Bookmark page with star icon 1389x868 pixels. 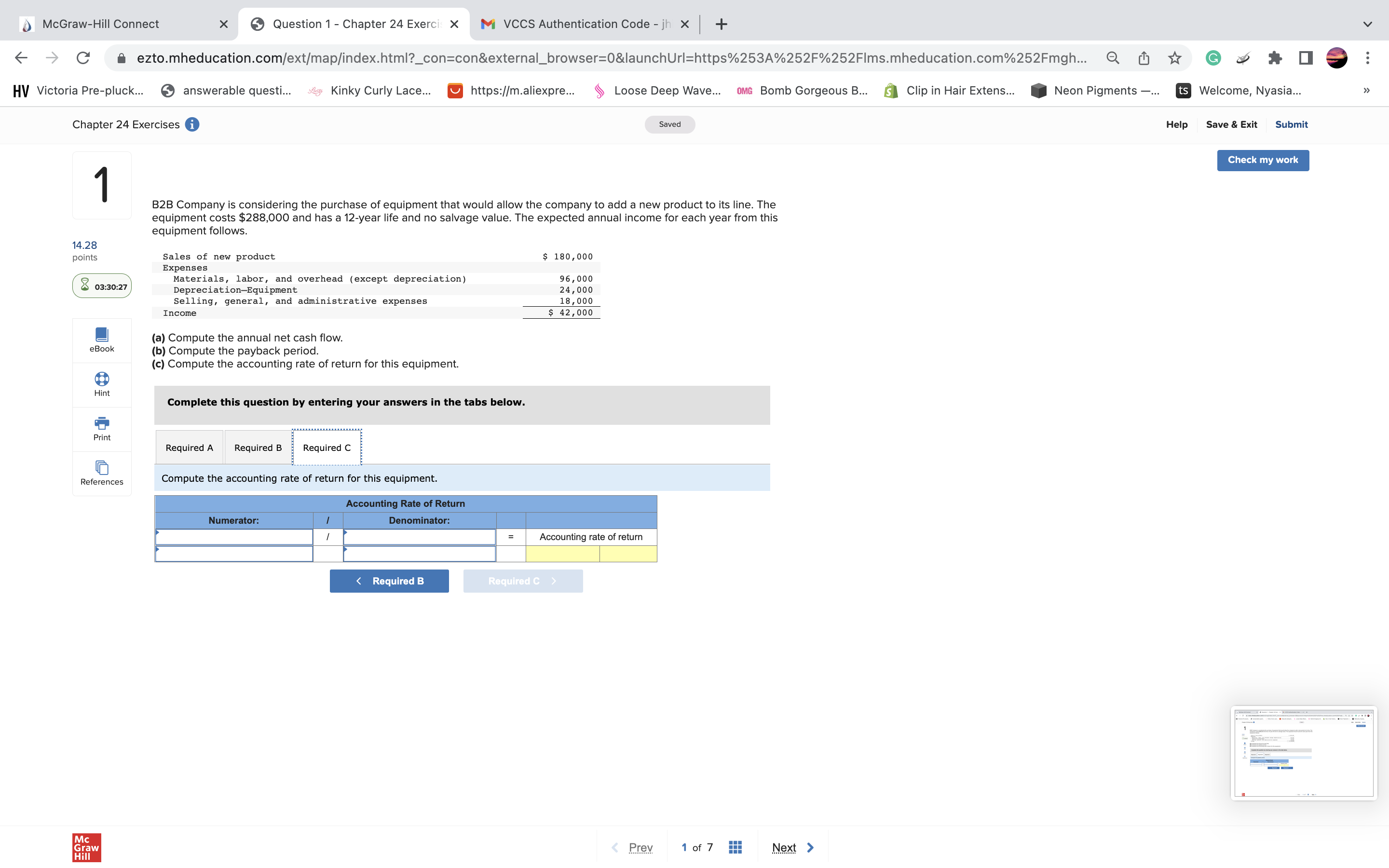[x=1174, y=58]
